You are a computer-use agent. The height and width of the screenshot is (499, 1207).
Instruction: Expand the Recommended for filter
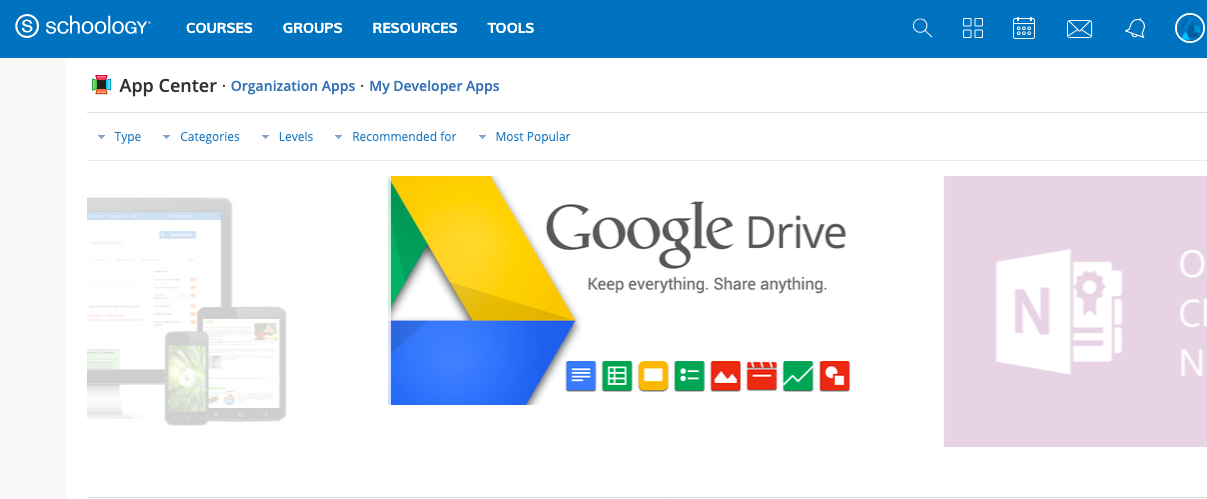tap(395, 137)
